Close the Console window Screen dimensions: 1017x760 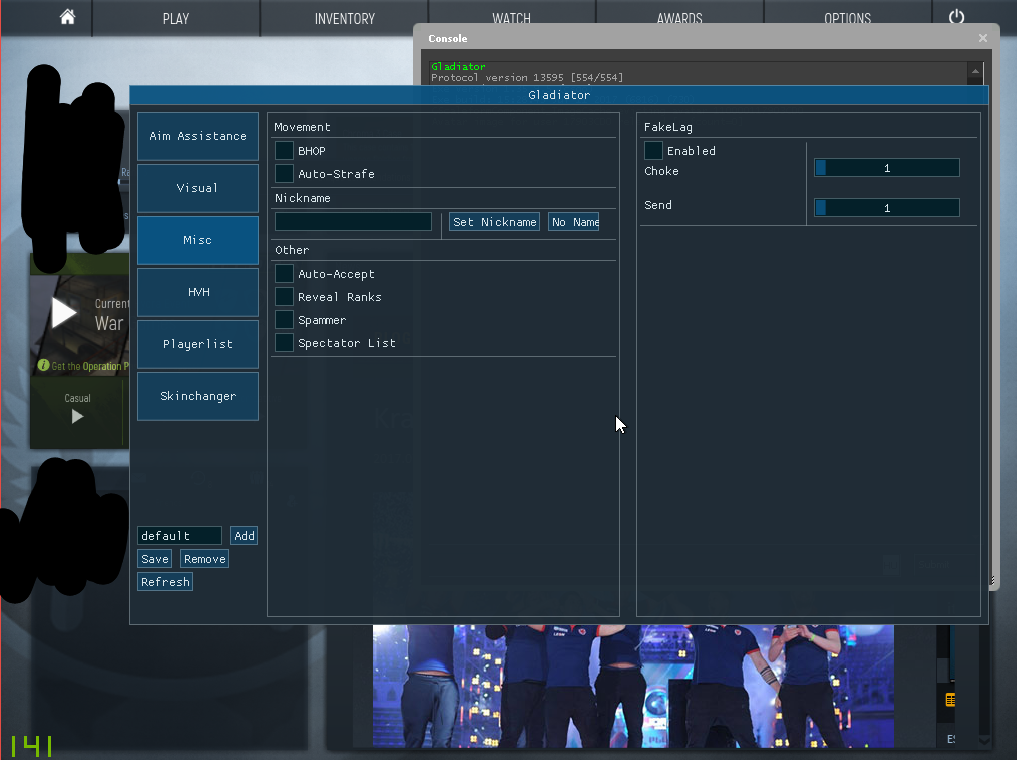click(983, 38)
